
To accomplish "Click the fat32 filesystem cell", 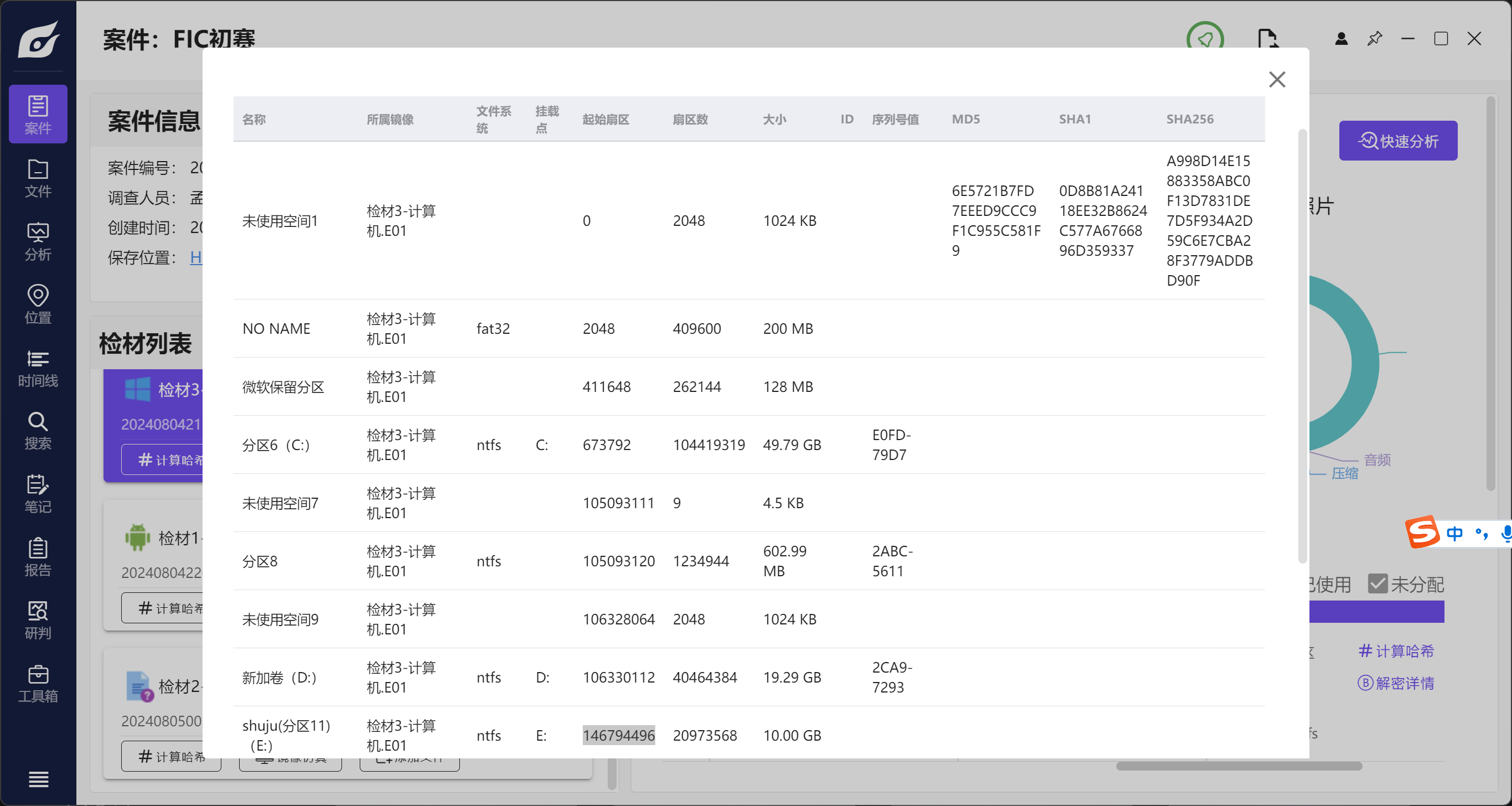I will tap(493, 329).
